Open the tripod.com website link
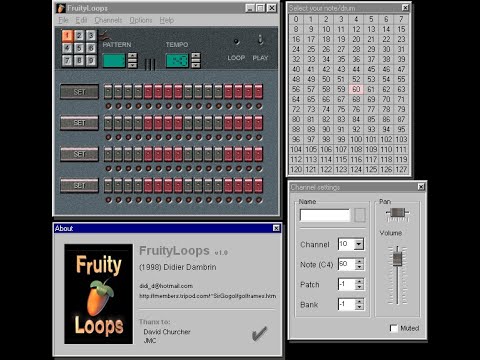480x360 pixels. (x=208, y=296)
